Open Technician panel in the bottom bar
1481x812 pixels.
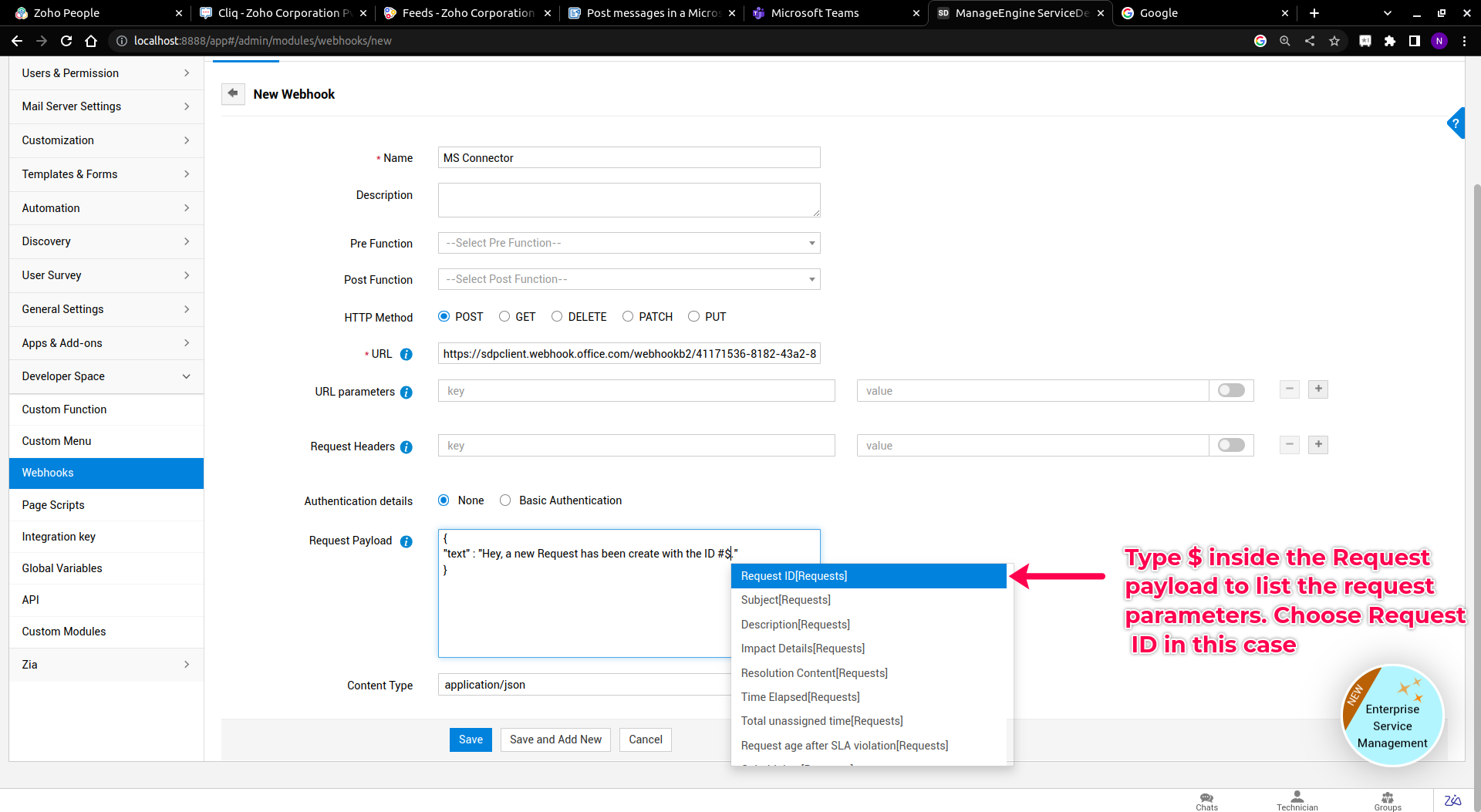point(1297,801)
